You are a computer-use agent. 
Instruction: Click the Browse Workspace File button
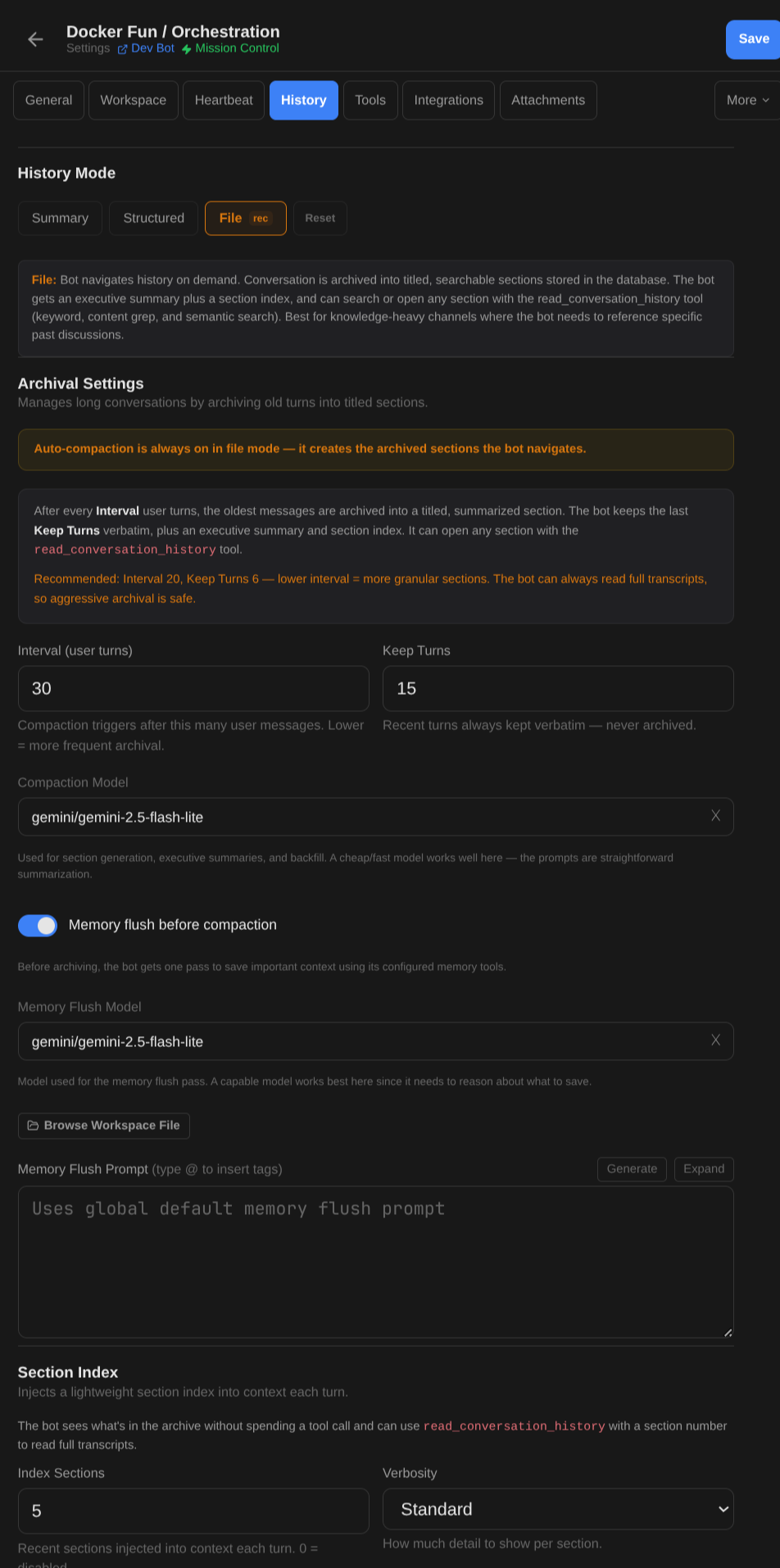(x=103, y=1125)
